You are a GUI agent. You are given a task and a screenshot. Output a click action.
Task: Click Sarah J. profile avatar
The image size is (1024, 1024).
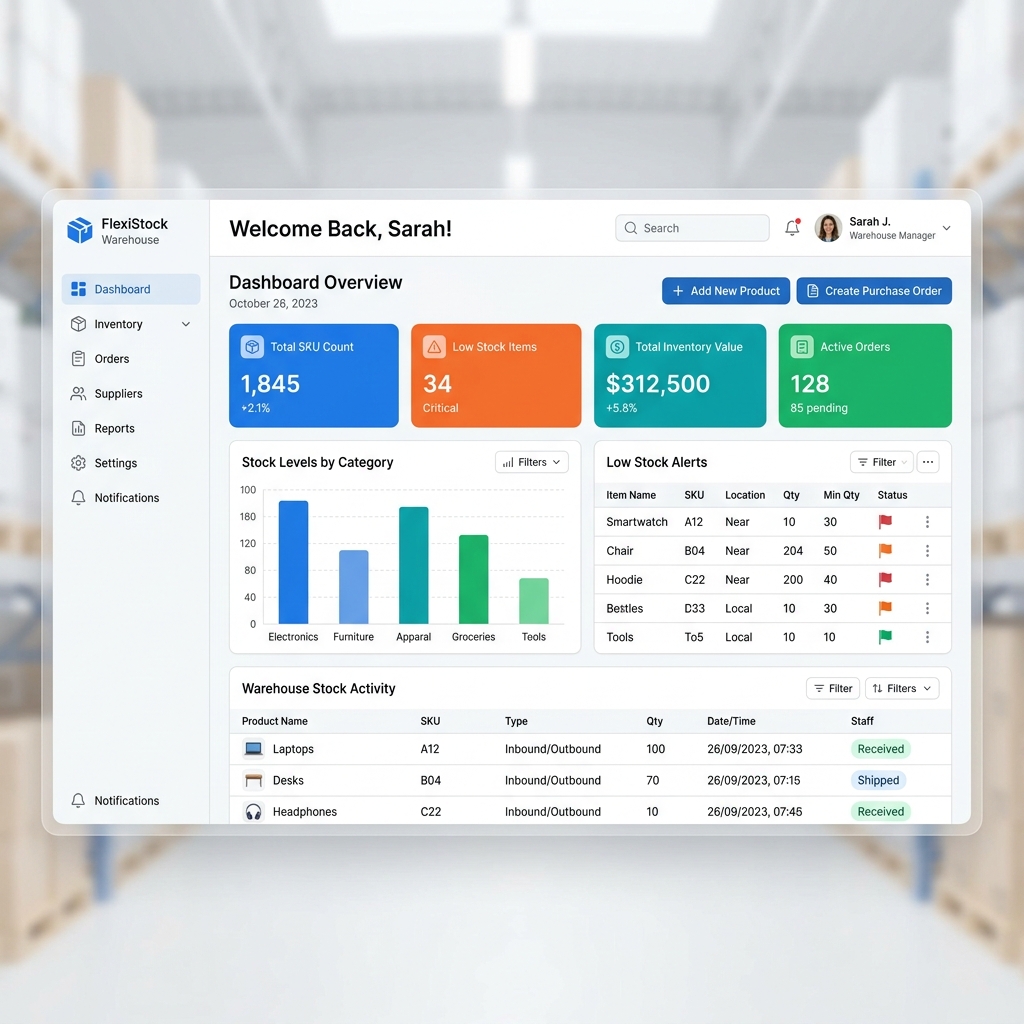click(828, 228)
